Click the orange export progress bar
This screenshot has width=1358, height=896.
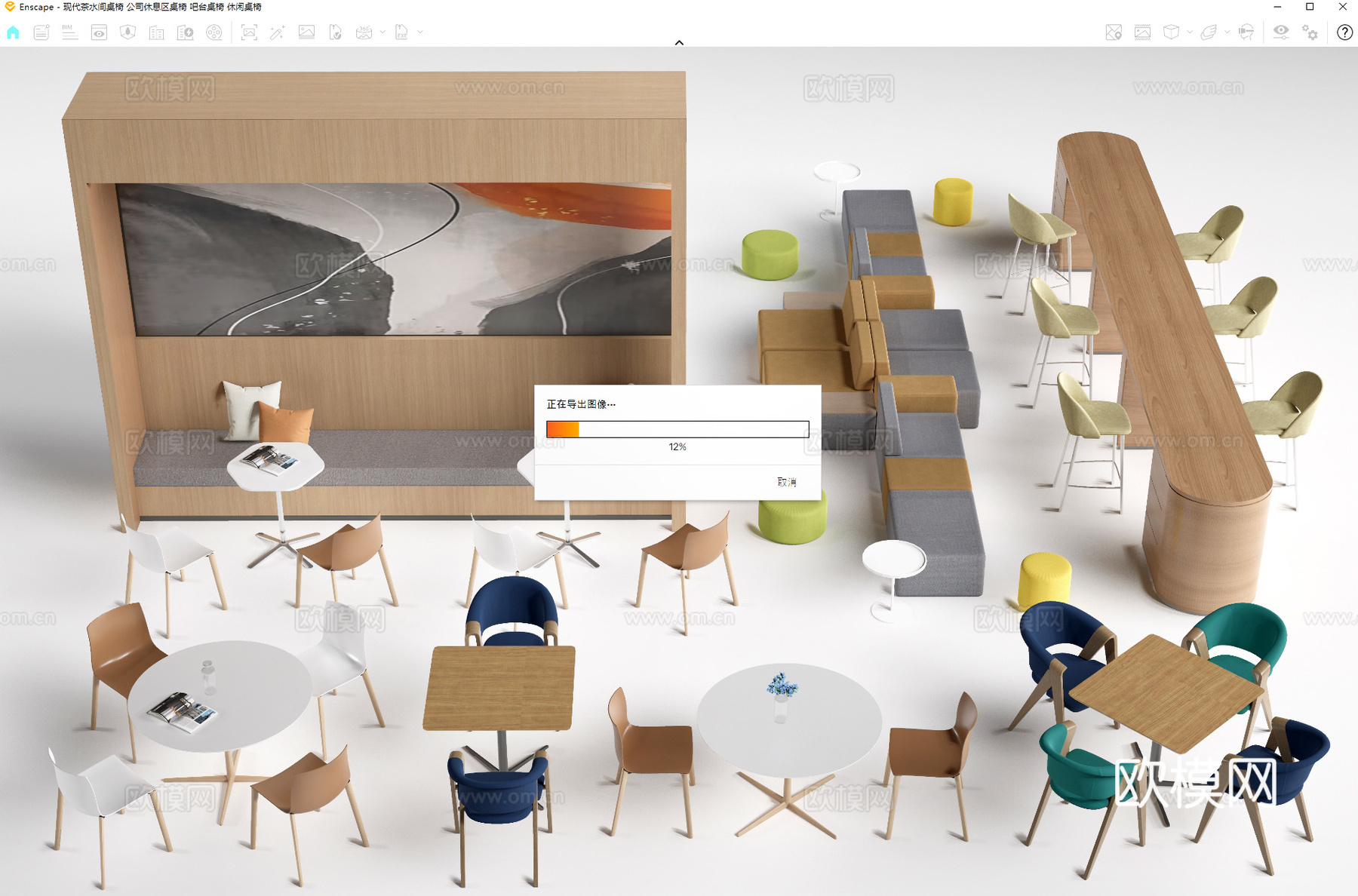pyautogui.click(x=677, y=429)
